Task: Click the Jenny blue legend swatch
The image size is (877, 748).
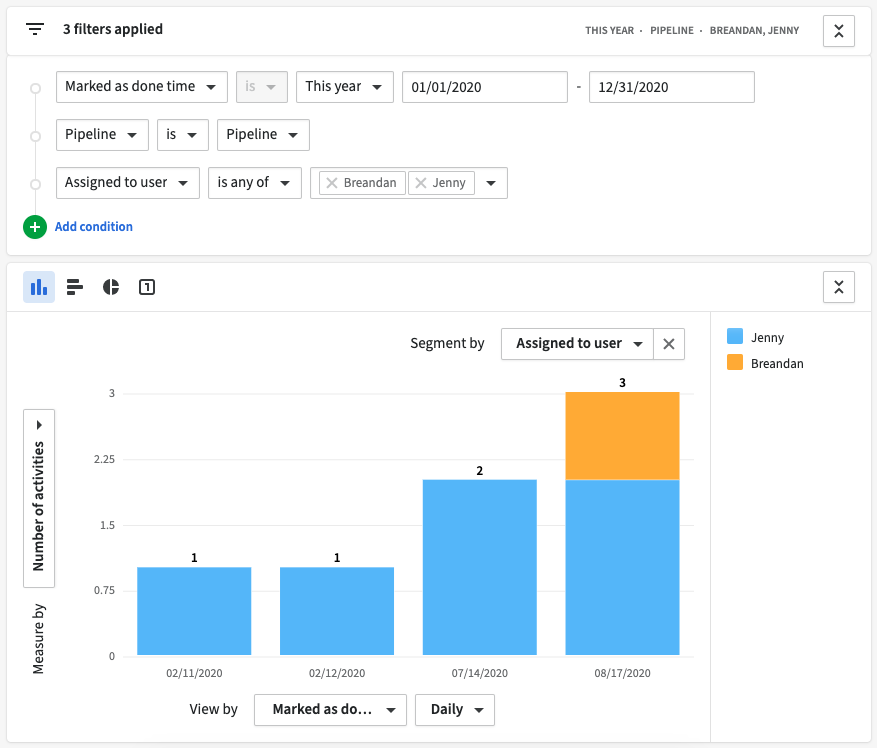Action: click(x=734, y=336)
